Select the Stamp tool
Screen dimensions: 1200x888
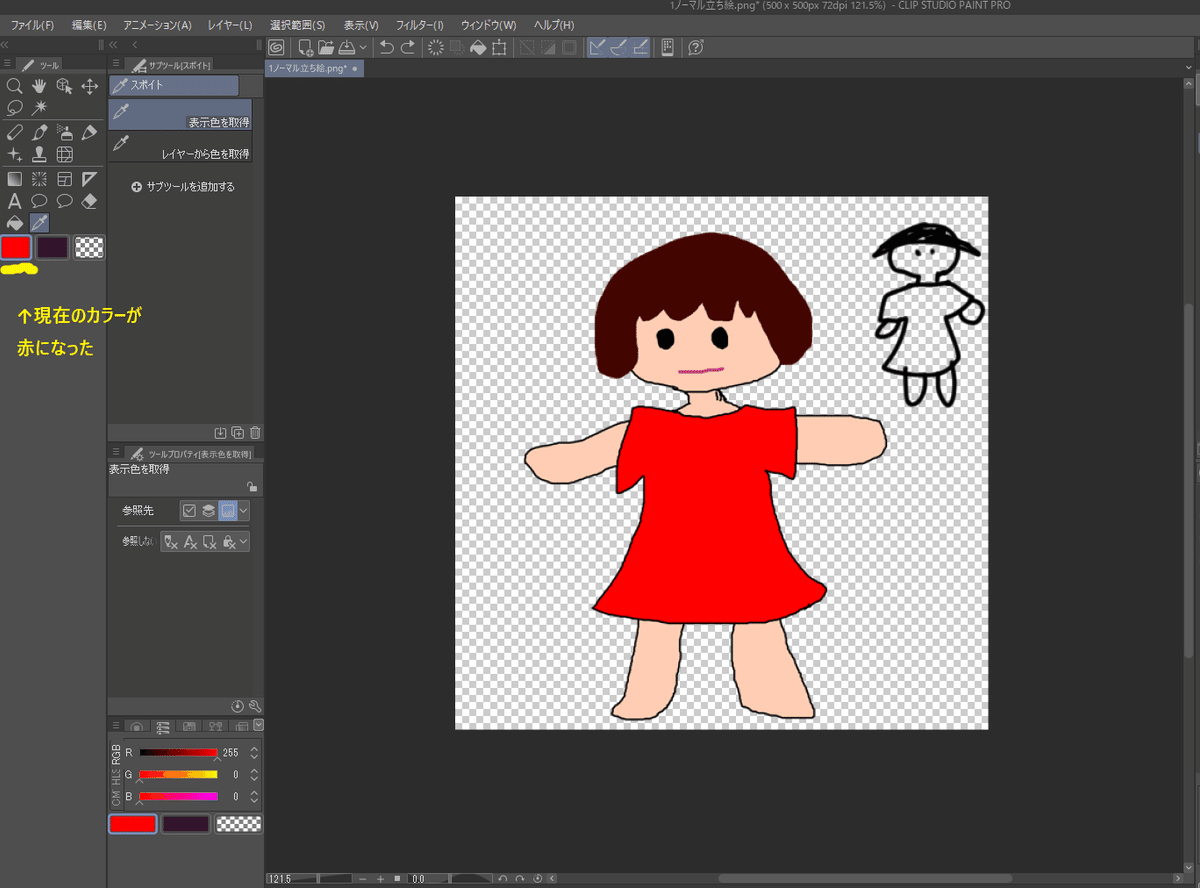click(40, 154)
